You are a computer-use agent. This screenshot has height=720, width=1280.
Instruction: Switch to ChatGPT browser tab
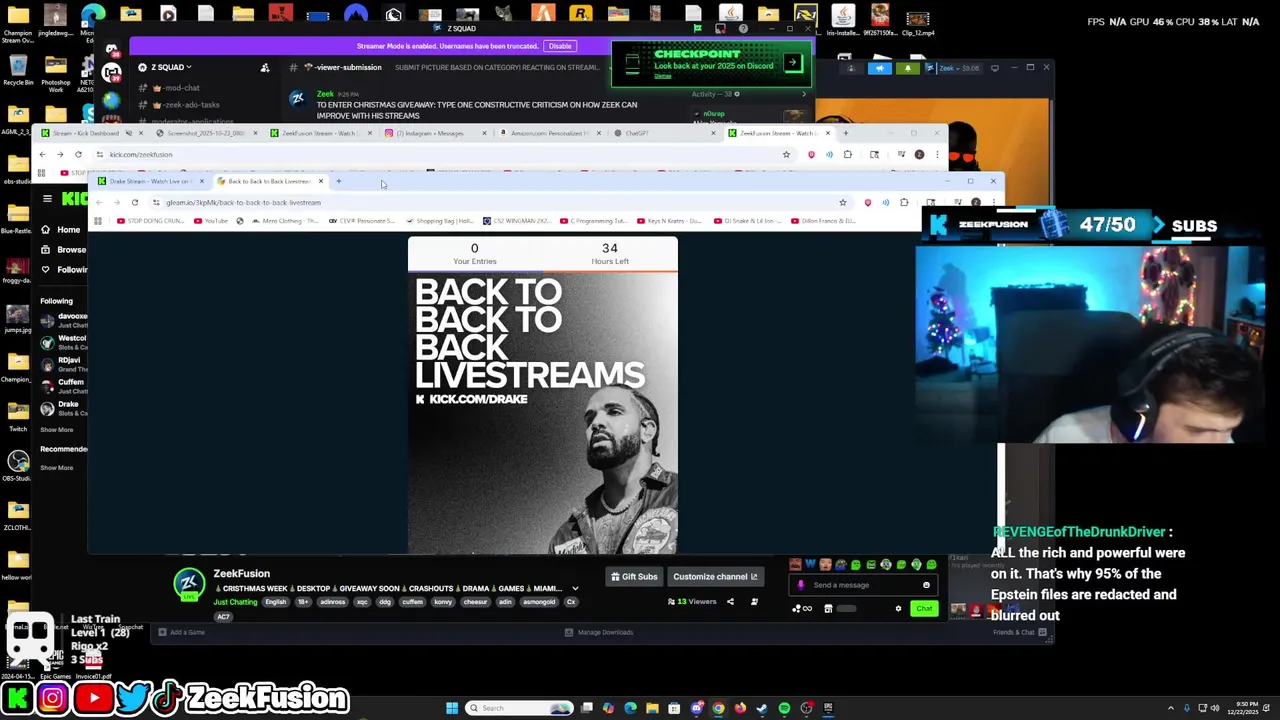(664, 133)
